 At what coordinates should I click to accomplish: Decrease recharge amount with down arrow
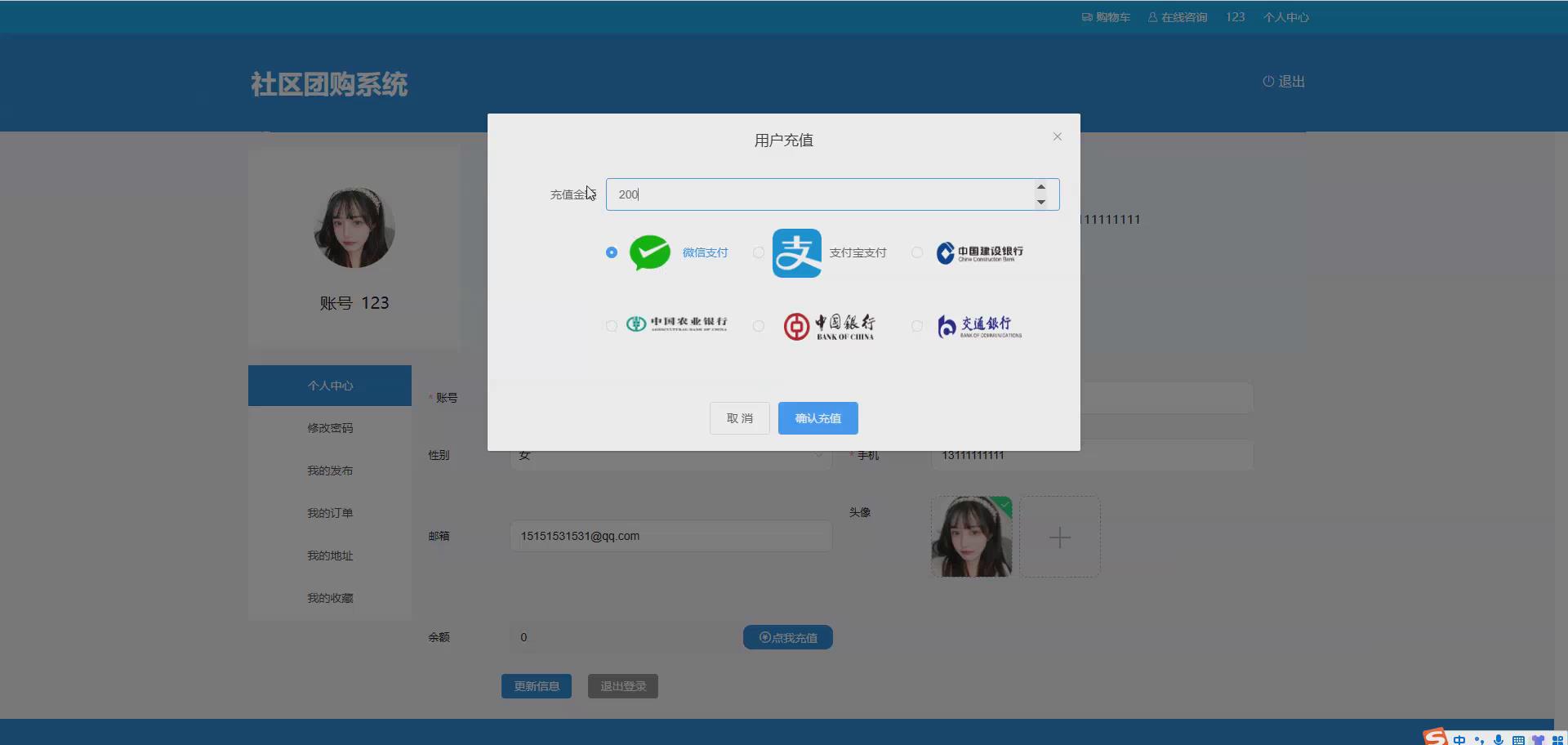click(x=1041, y=202)
